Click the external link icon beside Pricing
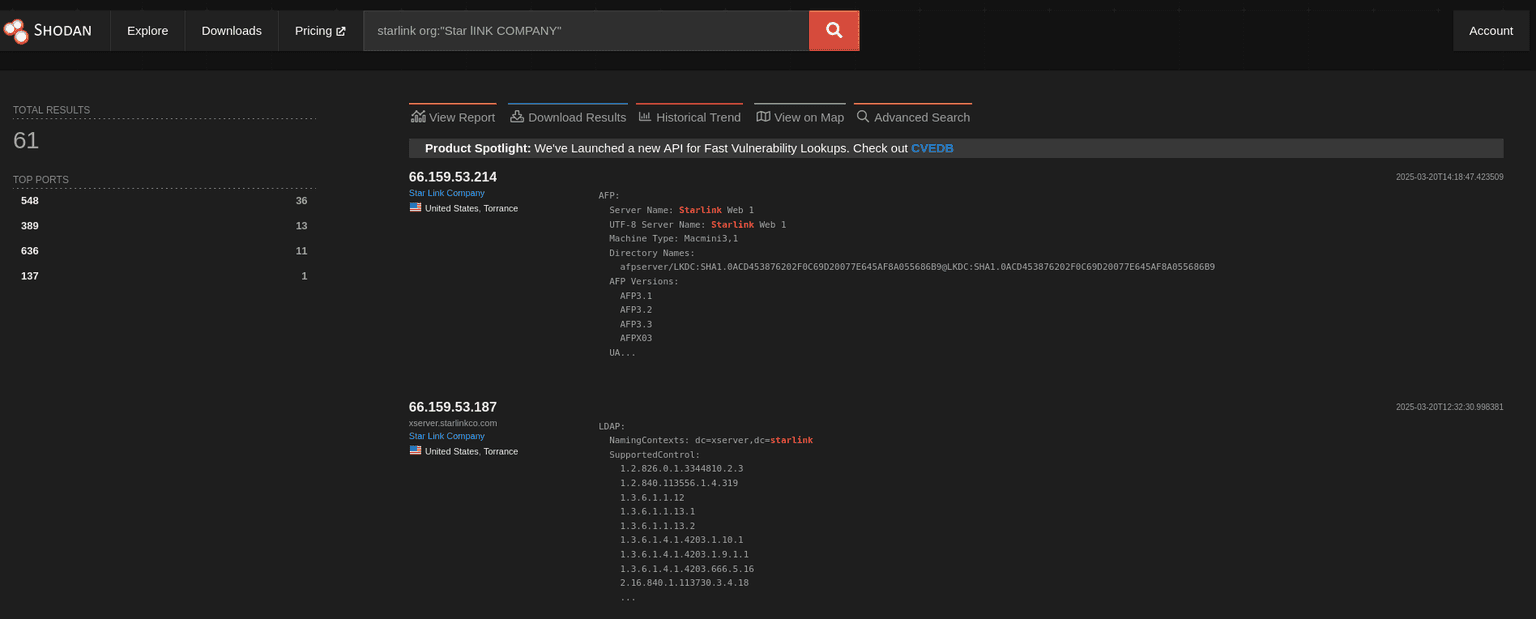The image size is (1536, 619). point(341,31)
